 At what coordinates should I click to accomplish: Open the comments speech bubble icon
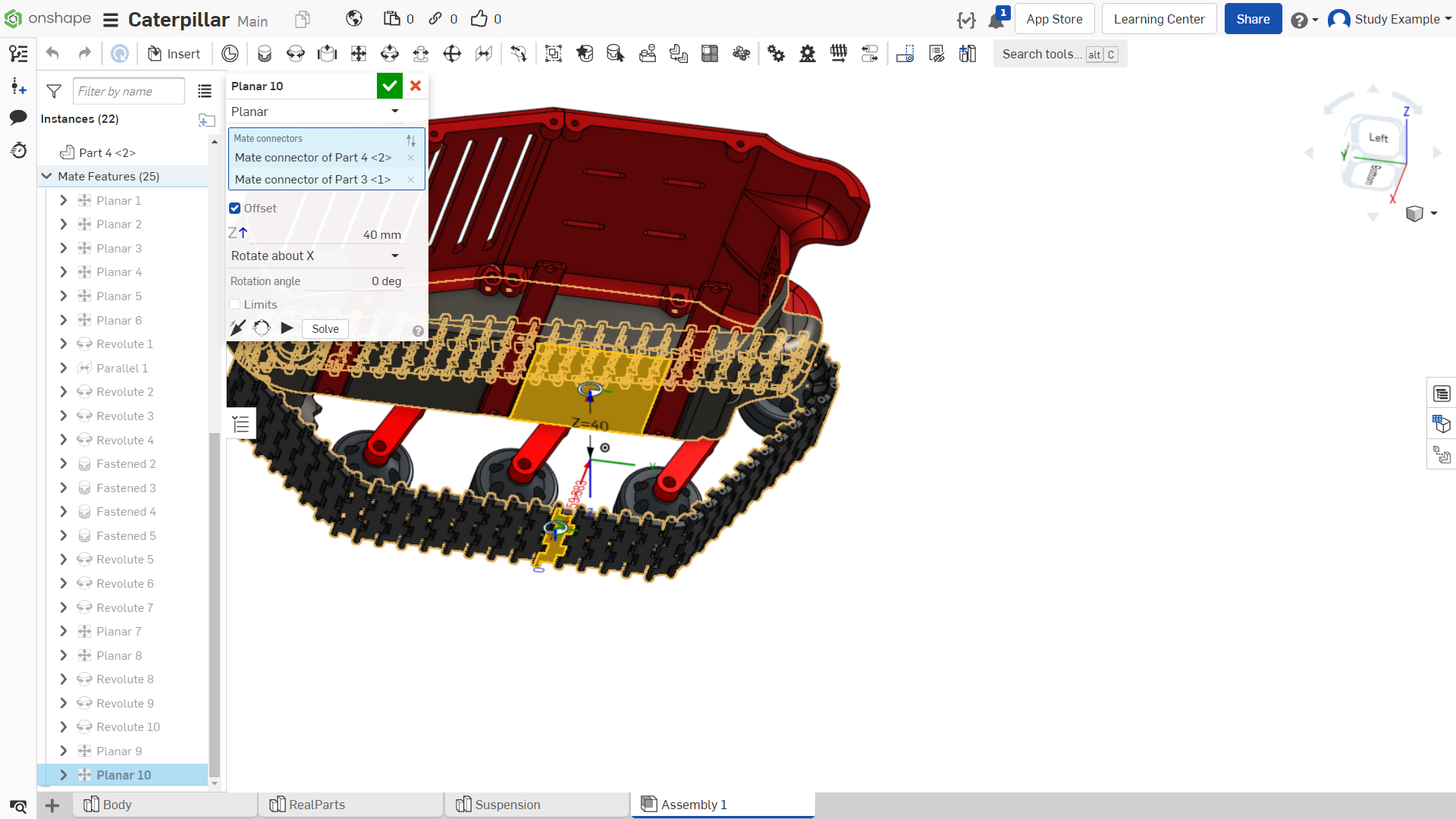[18, 118]
